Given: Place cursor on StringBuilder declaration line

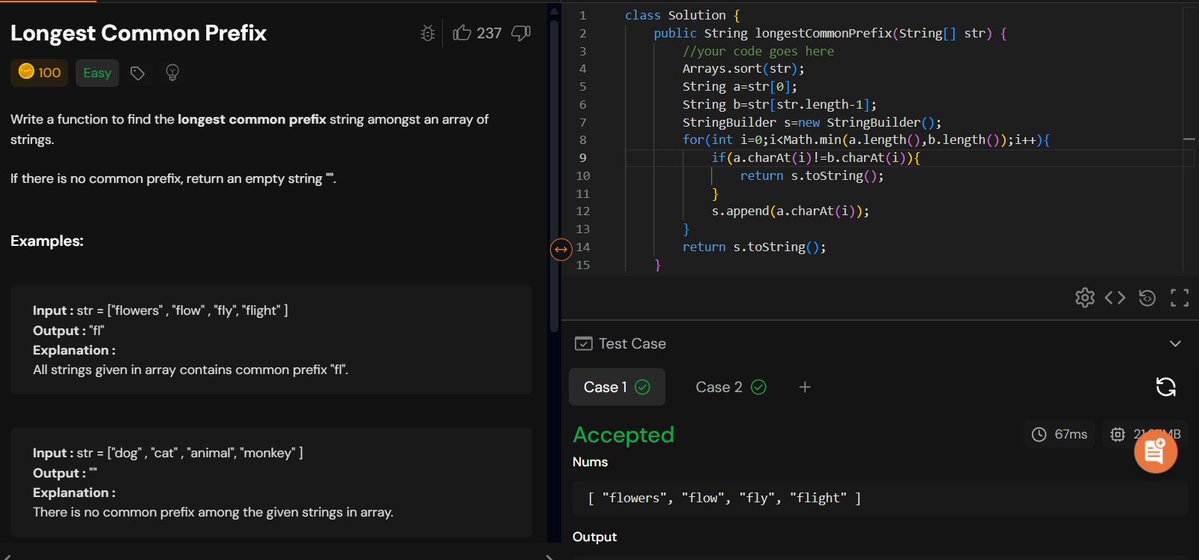Looking at the screenshot, I should [812, 122].
